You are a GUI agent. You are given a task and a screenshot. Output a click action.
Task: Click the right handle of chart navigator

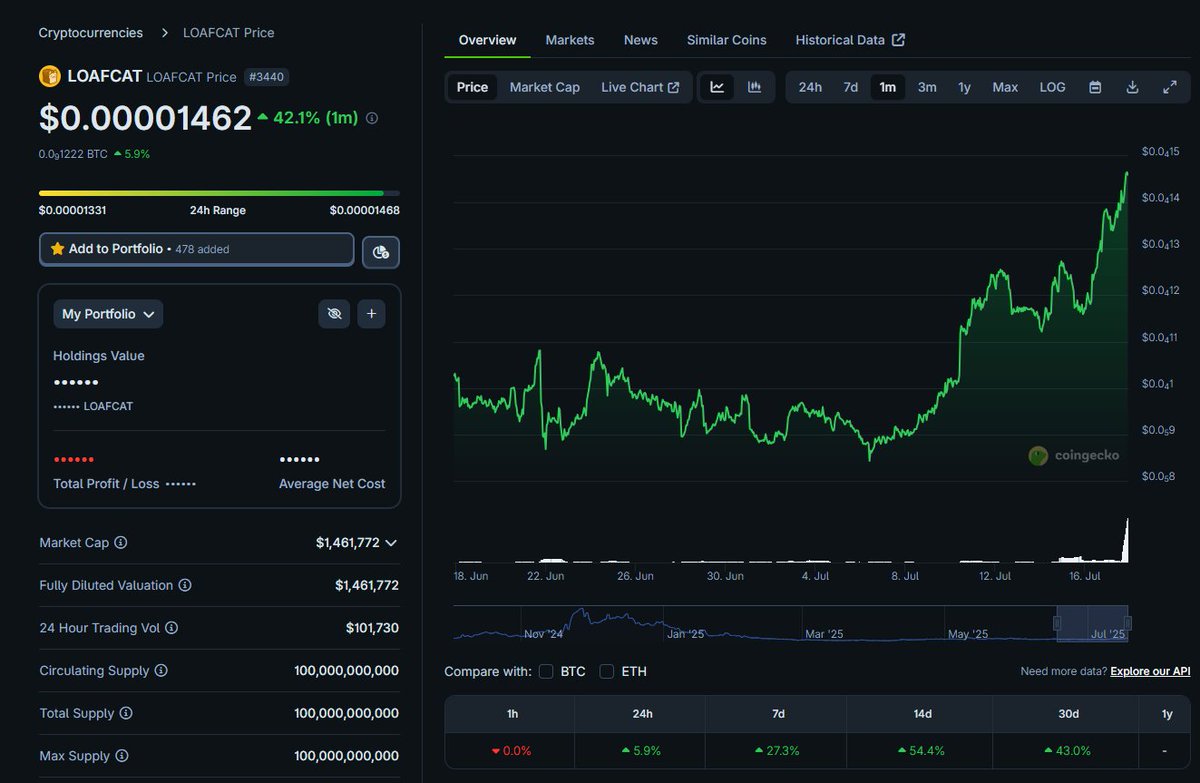pyautogui.click(x=1127, y=623)
